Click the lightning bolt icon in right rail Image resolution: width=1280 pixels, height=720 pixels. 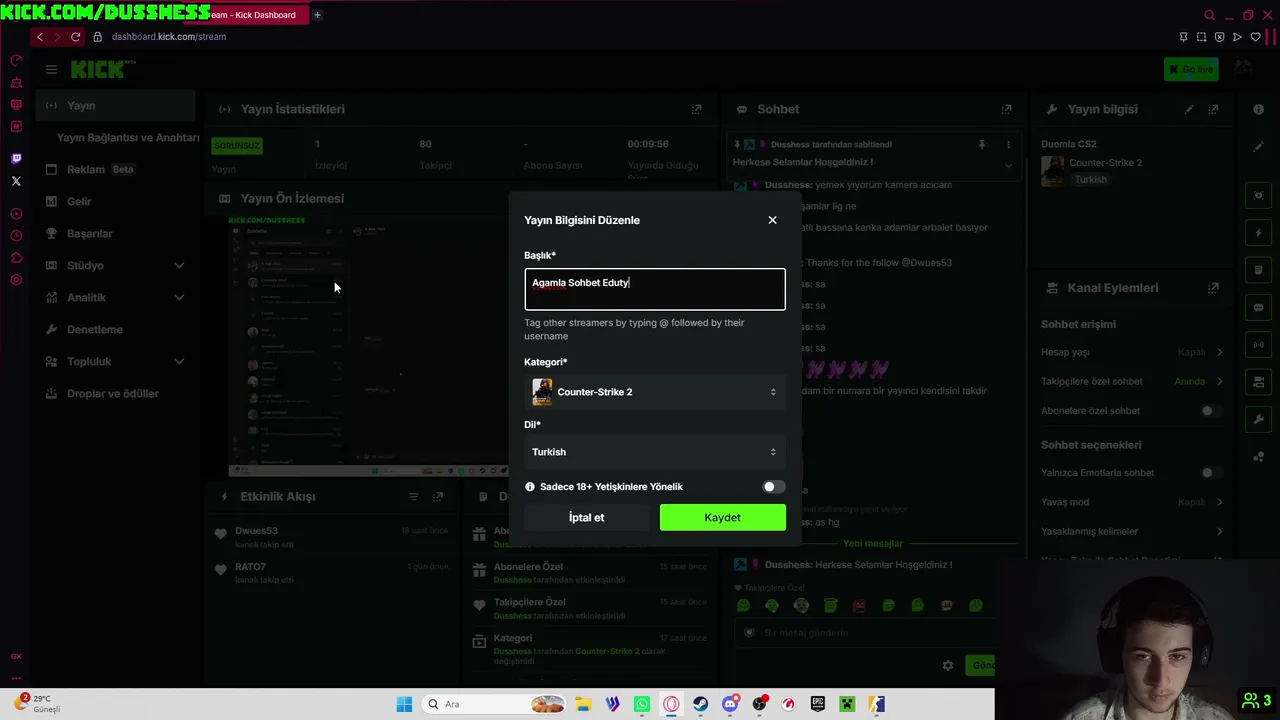pos(1259,233)
